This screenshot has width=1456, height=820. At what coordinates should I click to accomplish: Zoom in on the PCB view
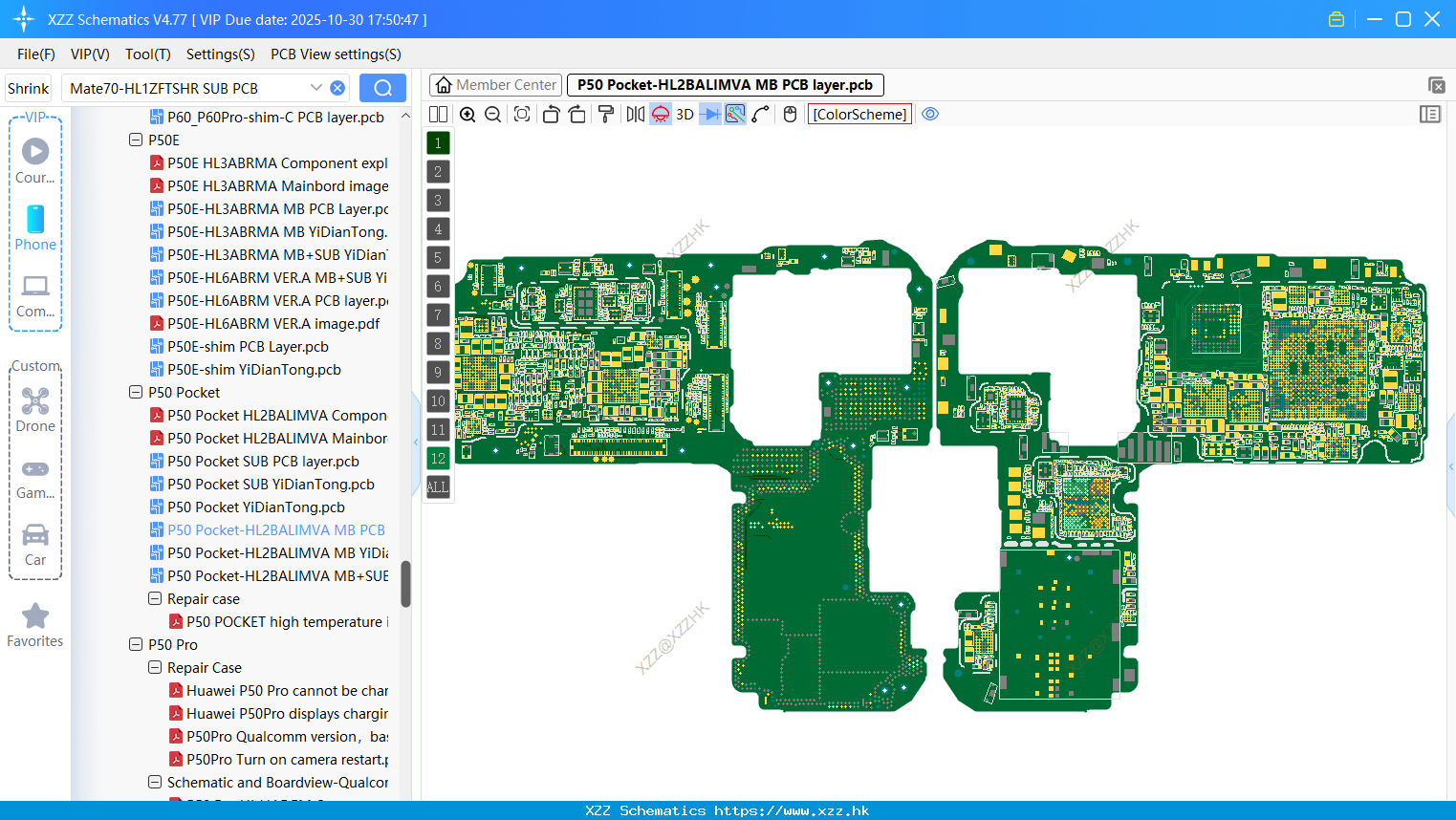[x=467, y=114]
